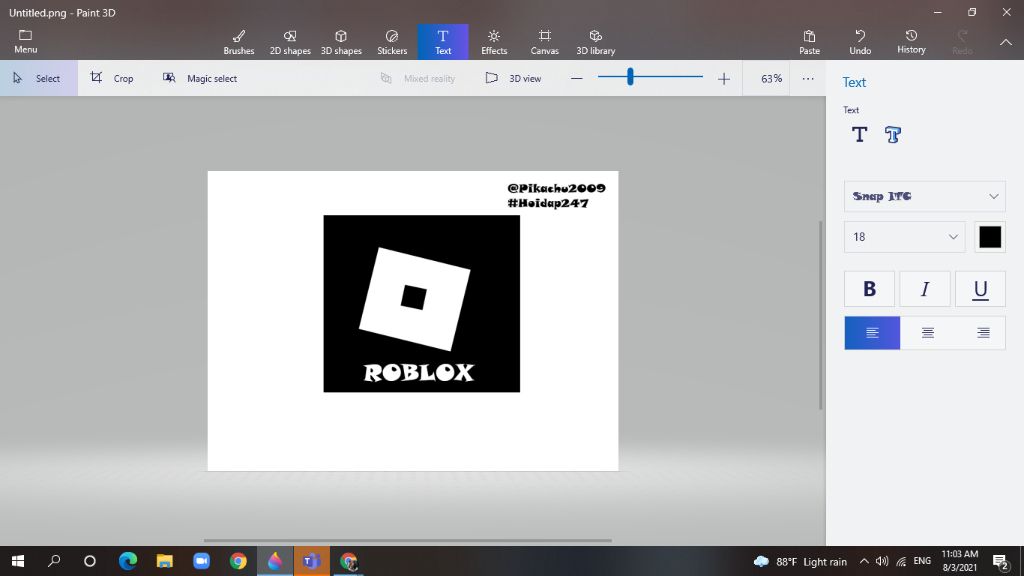Viewport: 1024px width, 576px height.
Task: Open the Menu folder button
Action: coord(25,41)
